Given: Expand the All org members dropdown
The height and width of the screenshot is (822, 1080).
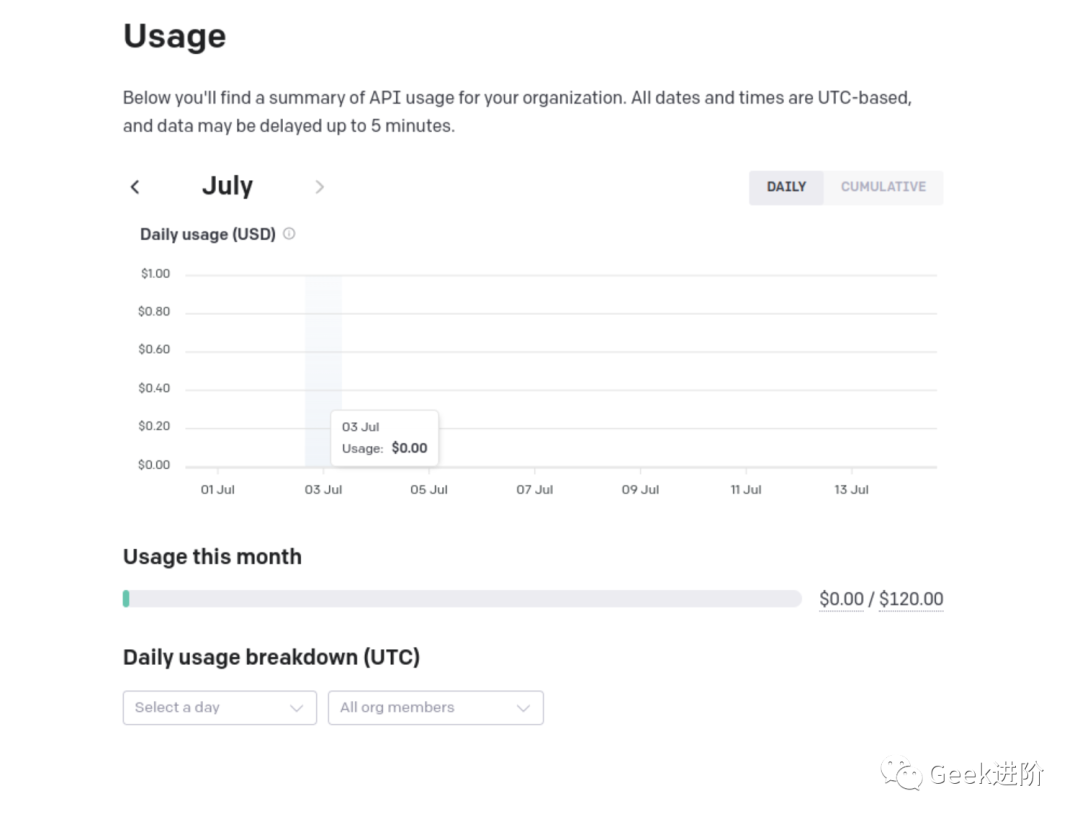Looking at the screenshot, I should [x=435, y=708].
